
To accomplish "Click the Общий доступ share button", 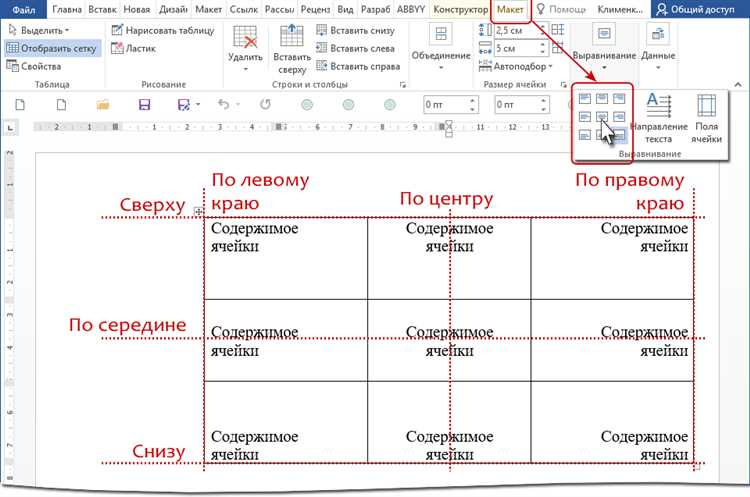I will [696, 9].
